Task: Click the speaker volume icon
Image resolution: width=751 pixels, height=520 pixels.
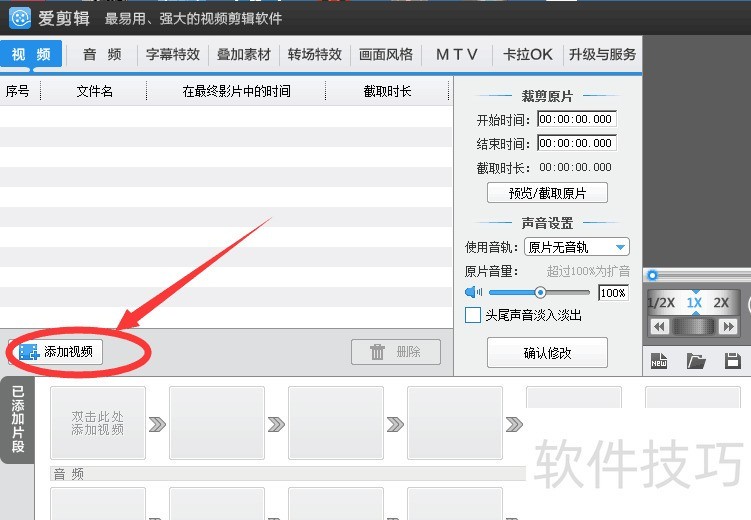Action: click(x=474, y=293)
